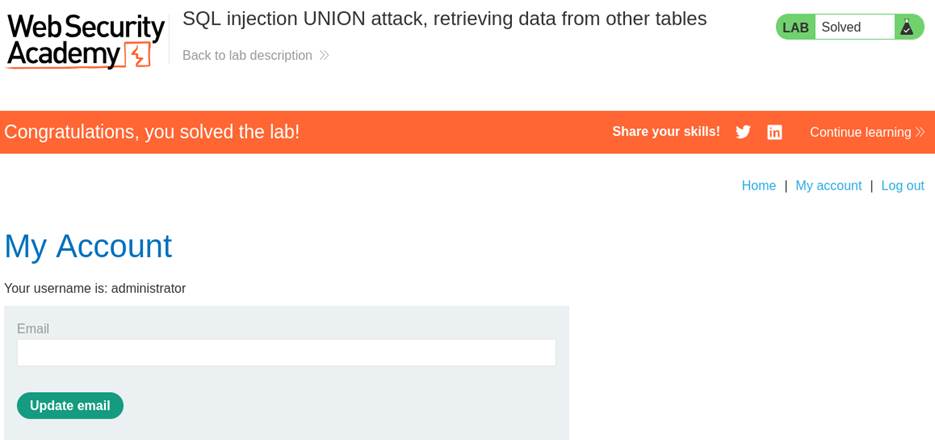The width and height of the screenshot is (935, 440).
Task: Click the Congratulations banner message
Action: point(152,132)
